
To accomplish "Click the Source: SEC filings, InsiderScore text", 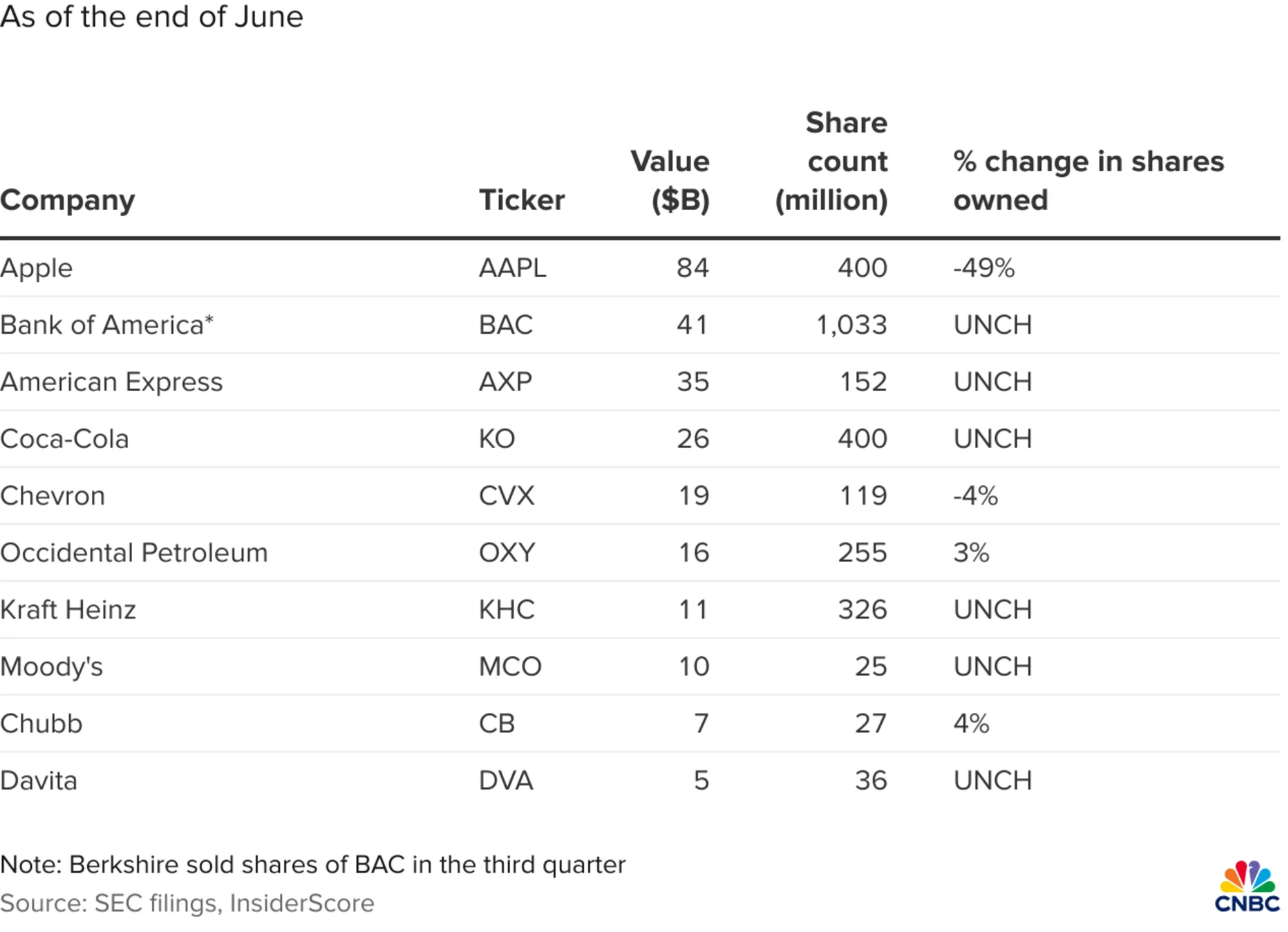I will pyautogui.click(x=187, y=903).
